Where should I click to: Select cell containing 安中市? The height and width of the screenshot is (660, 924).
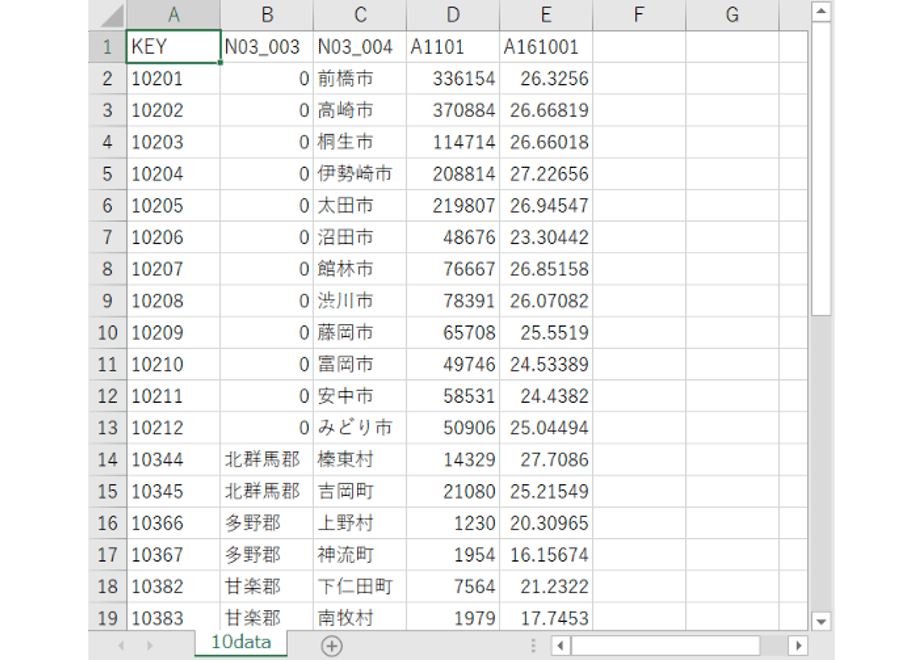tap(360, 396)
